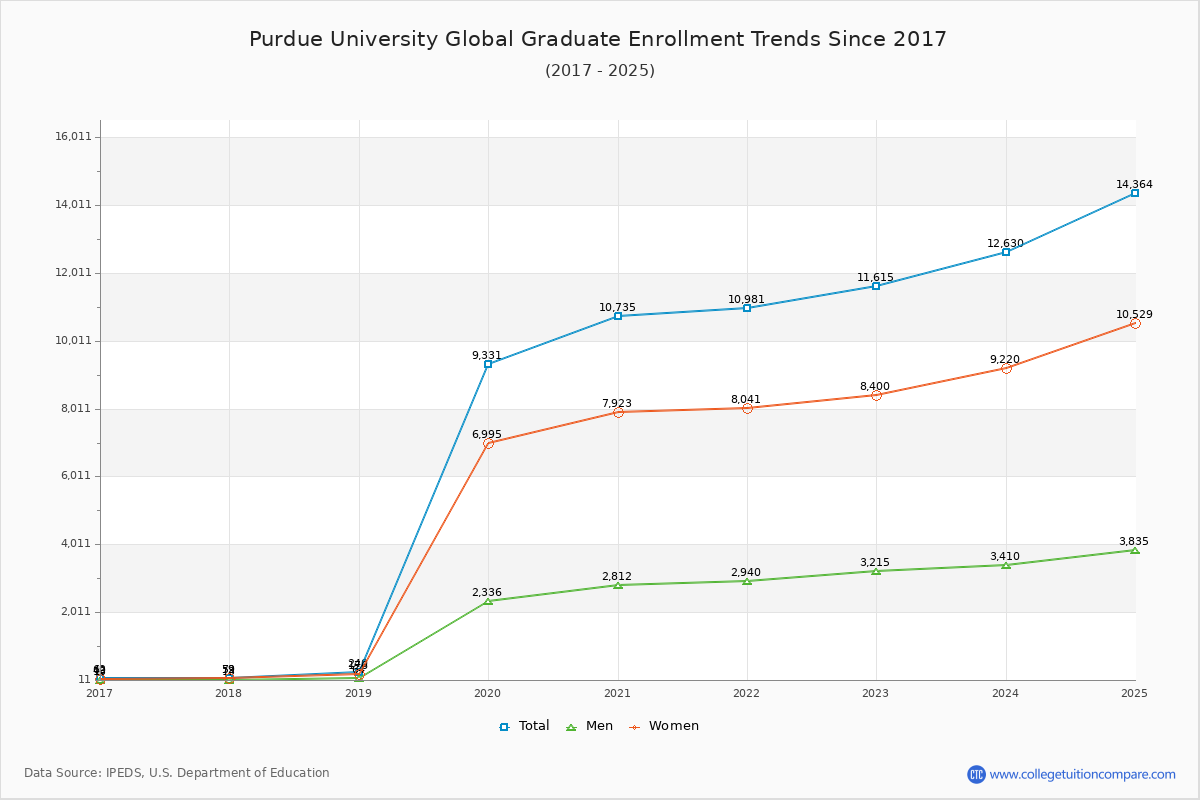Click the Data Source IPEDS text
This screenshot has height=800, width=1200.
click(177, 773)
